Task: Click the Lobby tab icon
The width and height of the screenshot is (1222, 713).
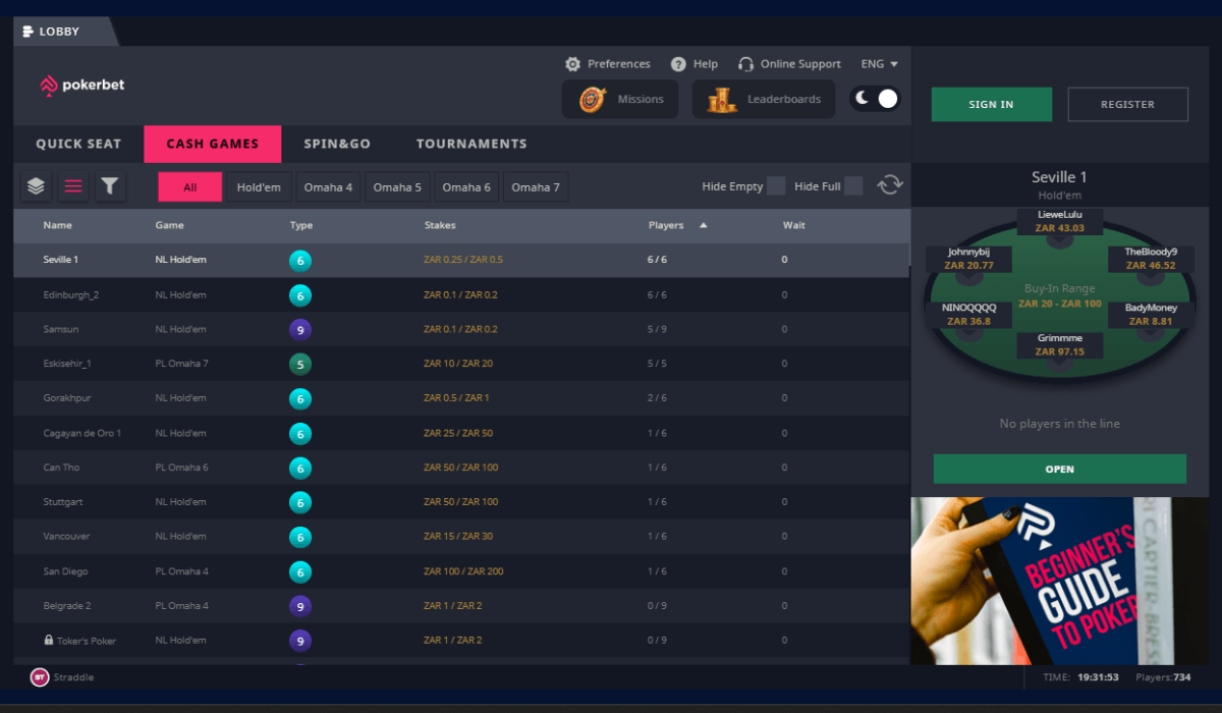Action: coord(28,32)
